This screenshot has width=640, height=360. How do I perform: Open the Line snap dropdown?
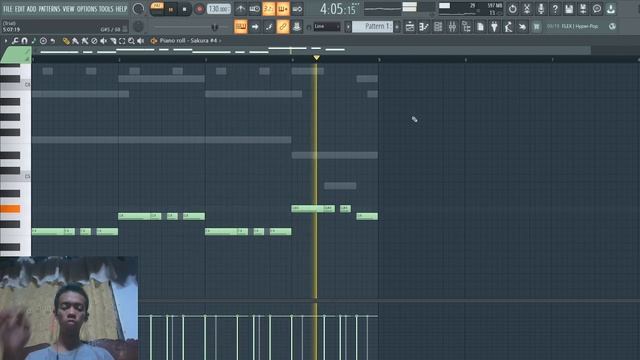pos(327,27)
